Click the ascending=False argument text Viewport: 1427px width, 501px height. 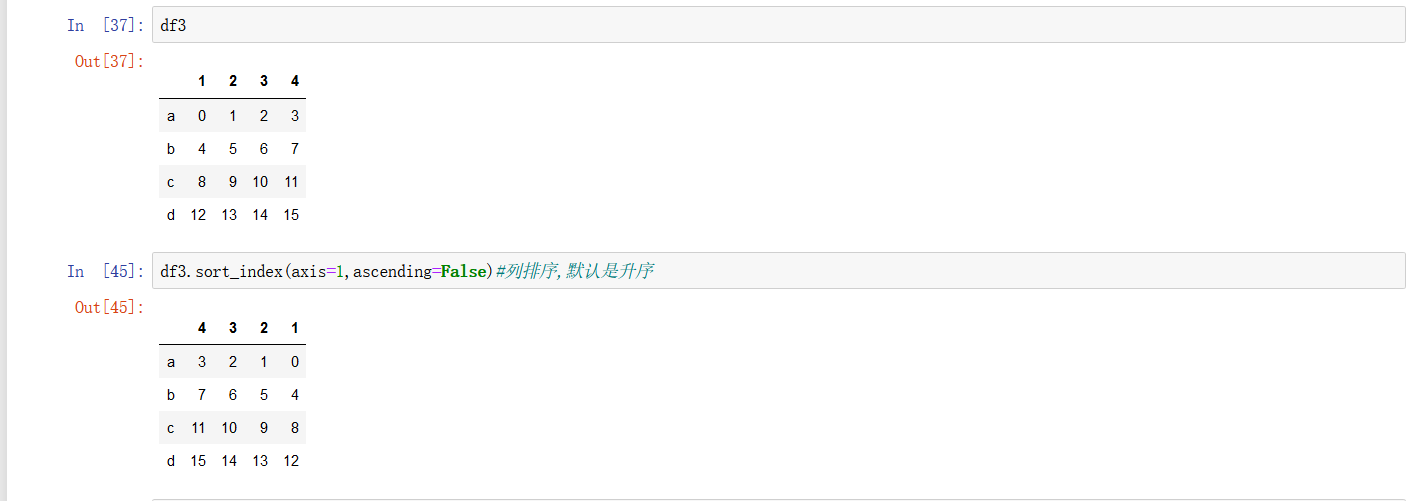tap(420, 271)
